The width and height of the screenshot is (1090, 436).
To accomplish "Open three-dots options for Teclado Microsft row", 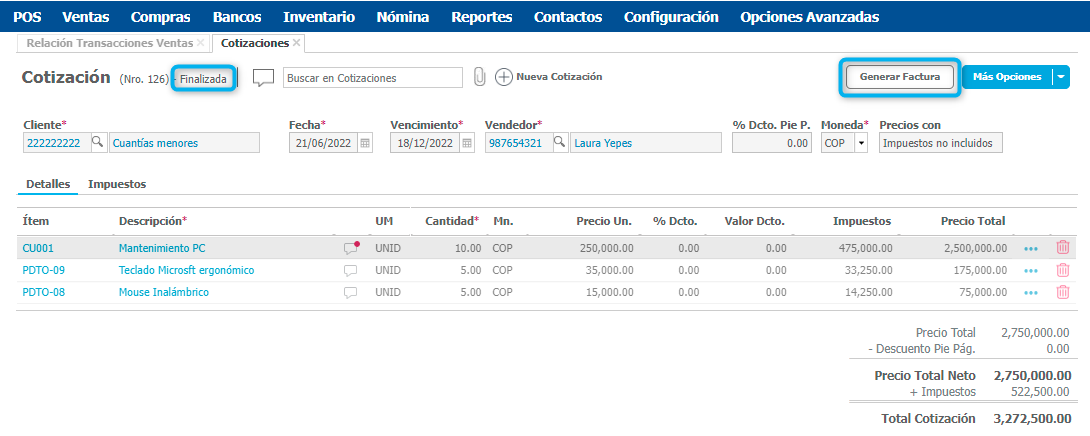I will pos(1031,270).
